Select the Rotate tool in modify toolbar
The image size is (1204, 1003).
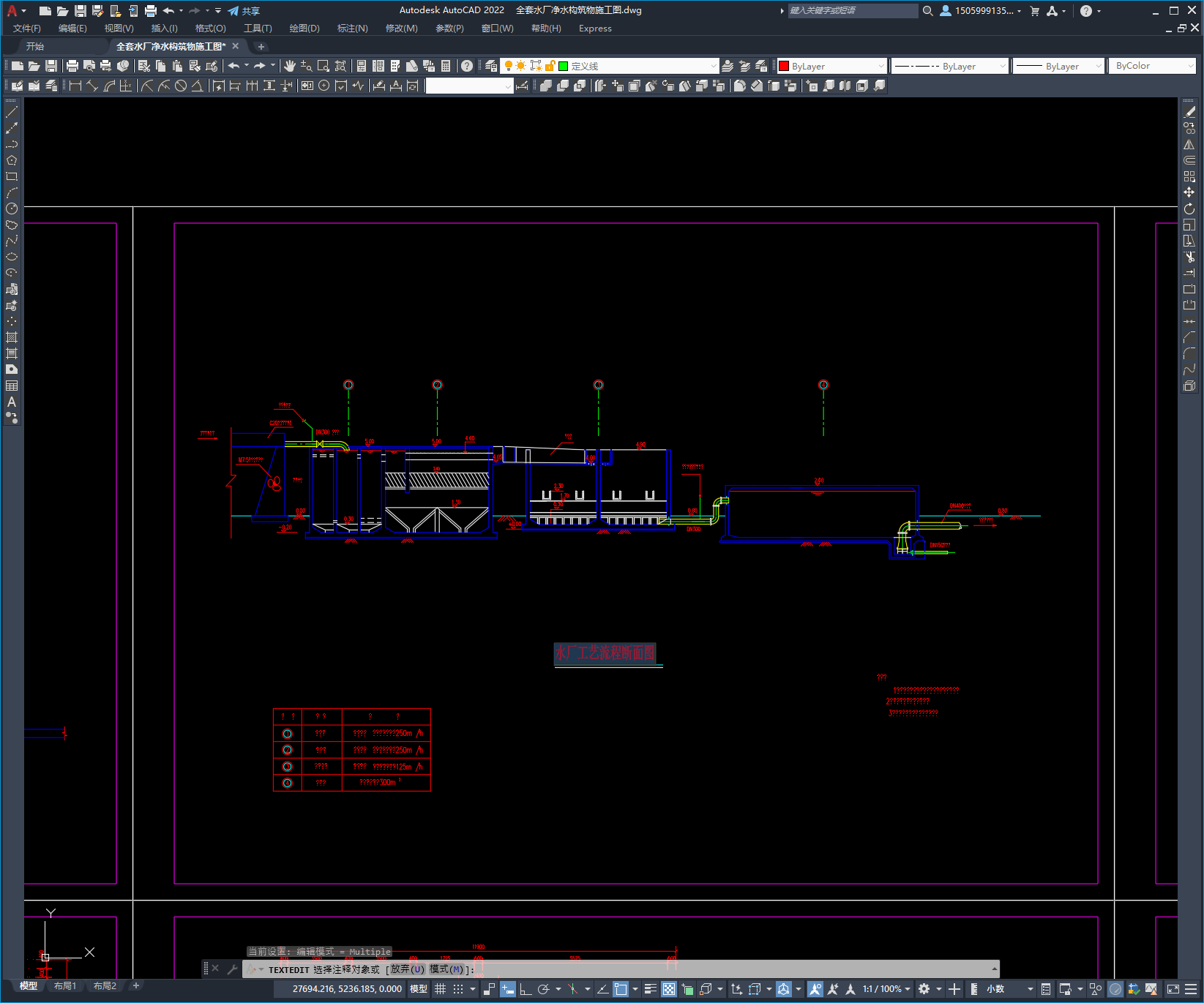point(1189,209)
